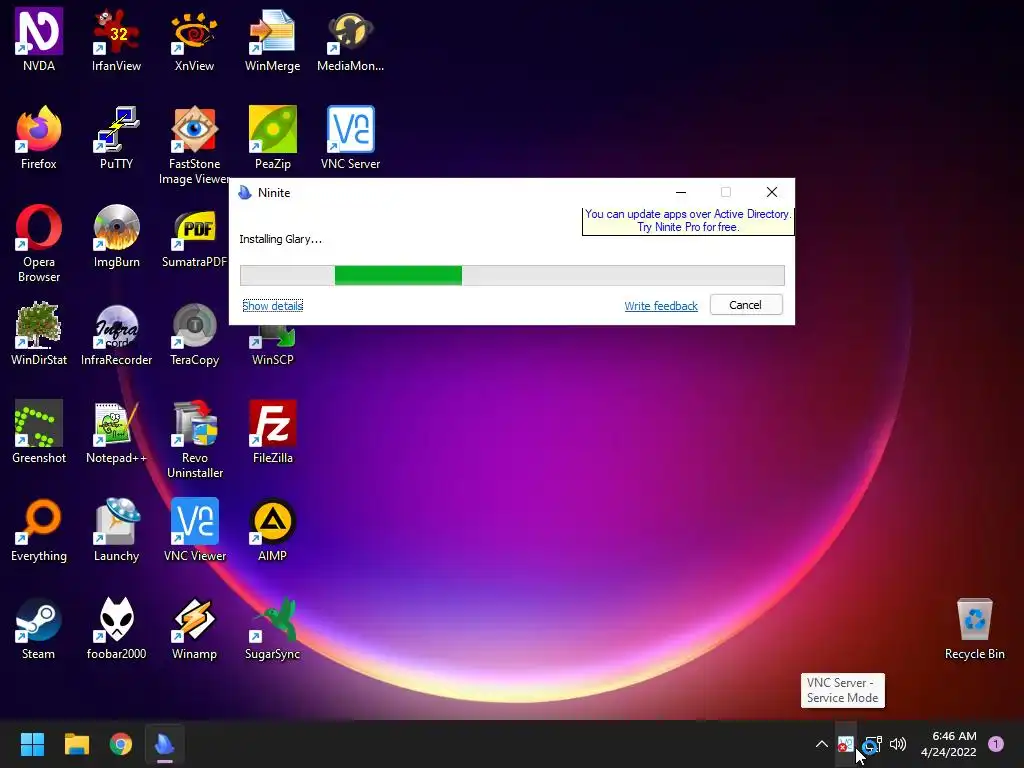
Task: Select the Winamp desktop icon
Action: [x=194, y=628]
